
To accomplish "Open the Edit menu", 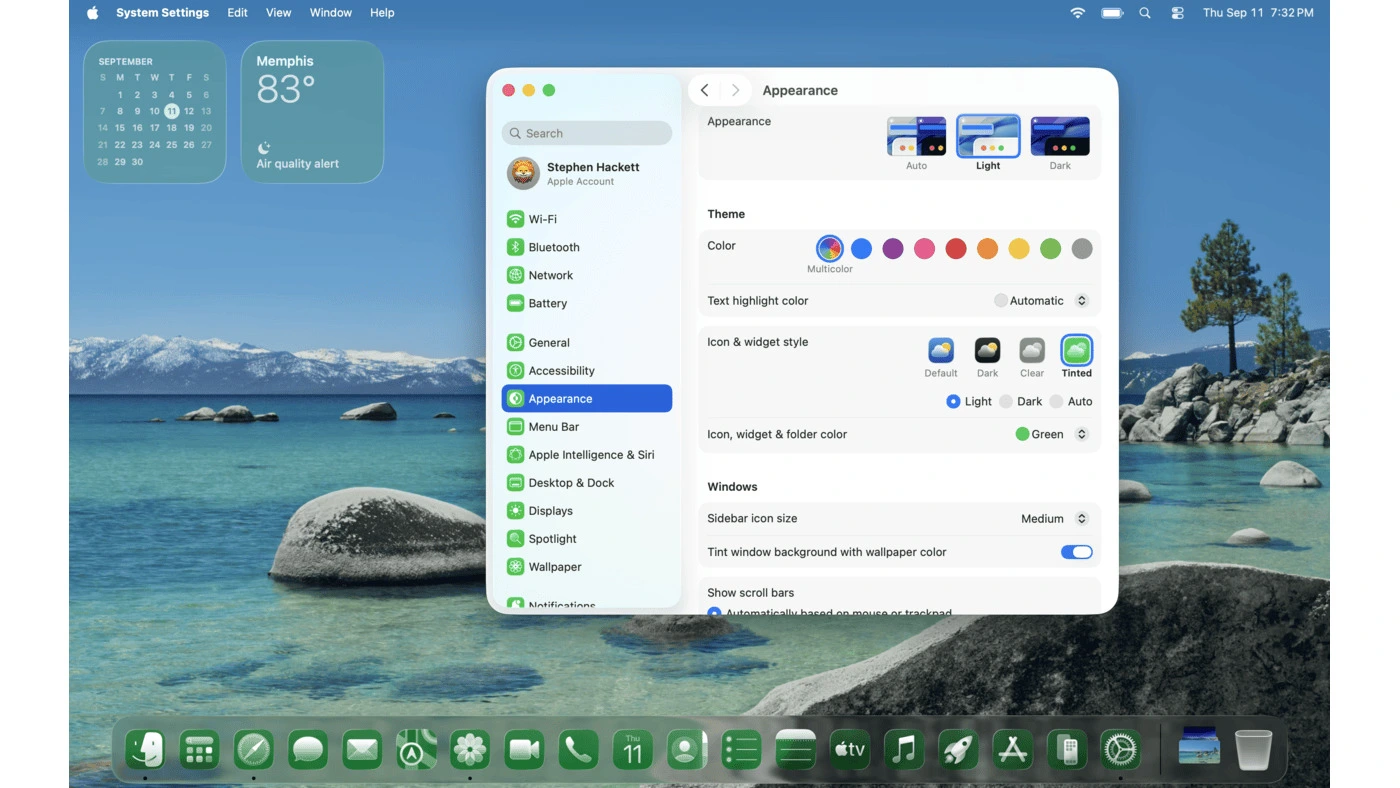I will pos(237,13).
